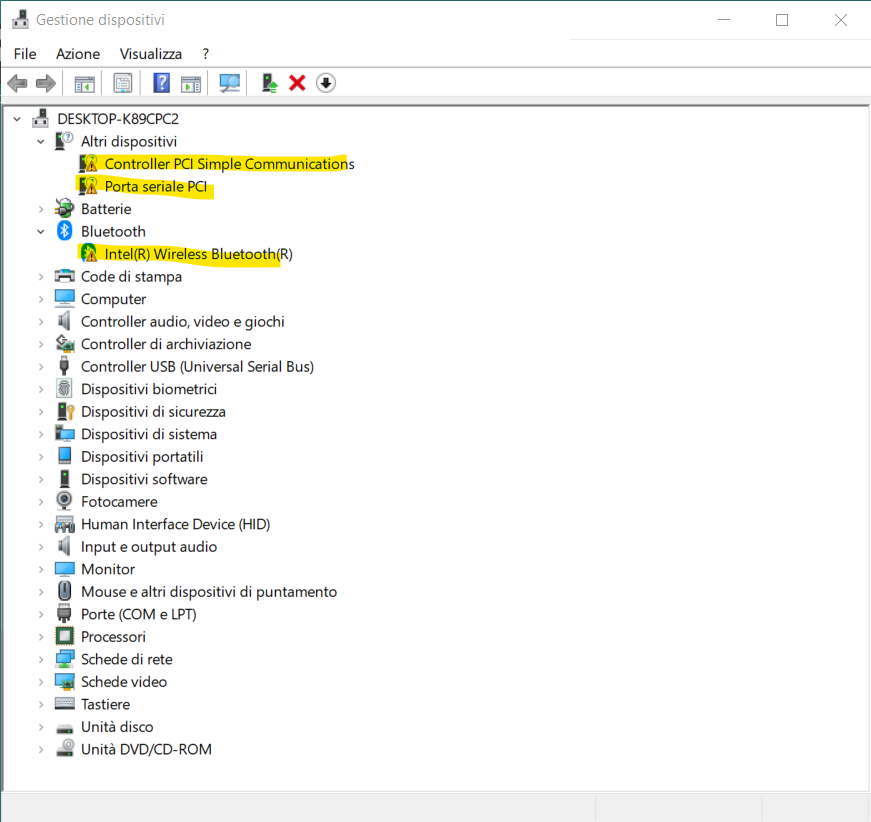Image resolution: width=871 pixels, height=822 pixels.
Task: Click the Batterie battery icon
Action: pos(64,209)
